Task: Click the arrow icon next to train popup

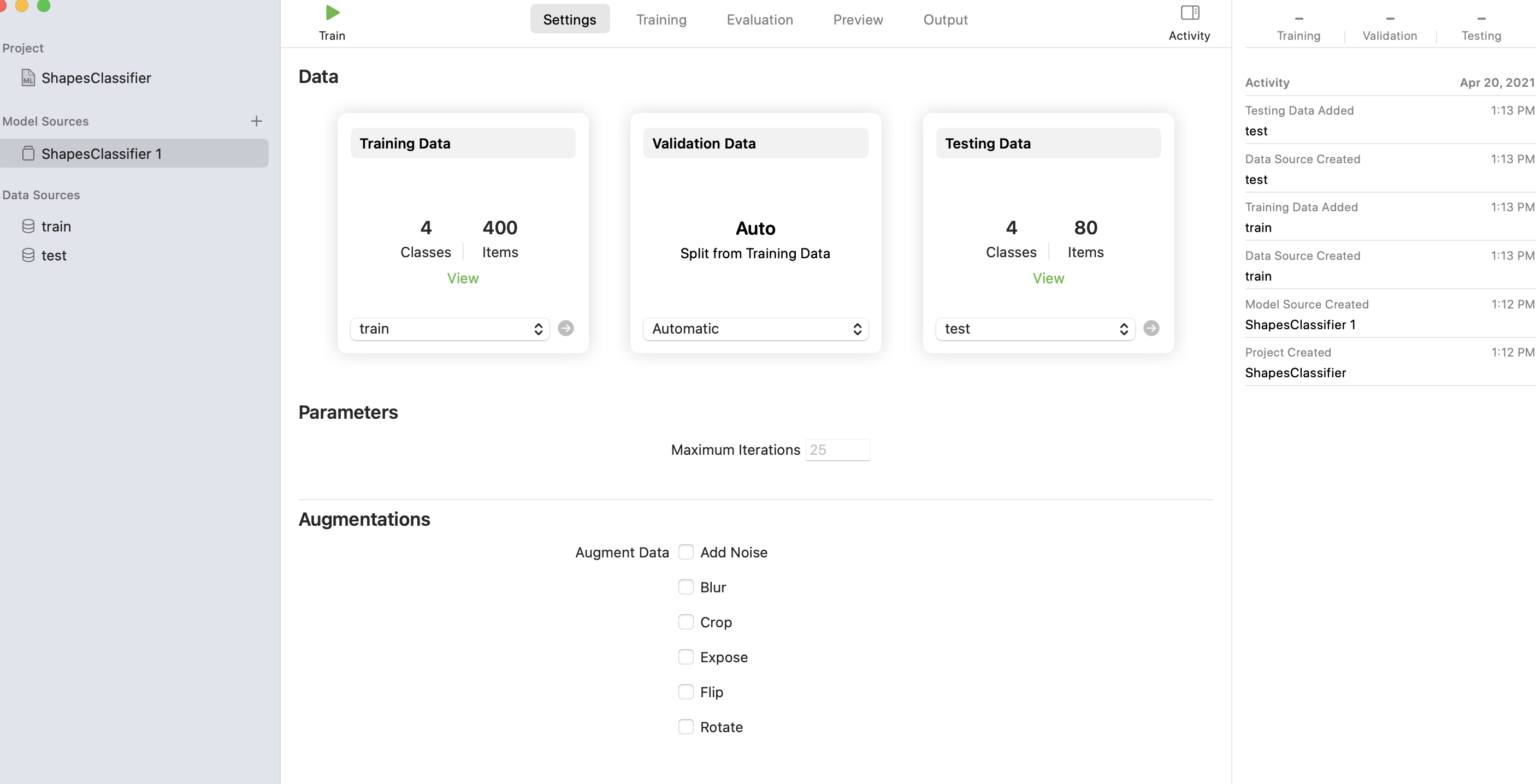Action: pos(566,329)
